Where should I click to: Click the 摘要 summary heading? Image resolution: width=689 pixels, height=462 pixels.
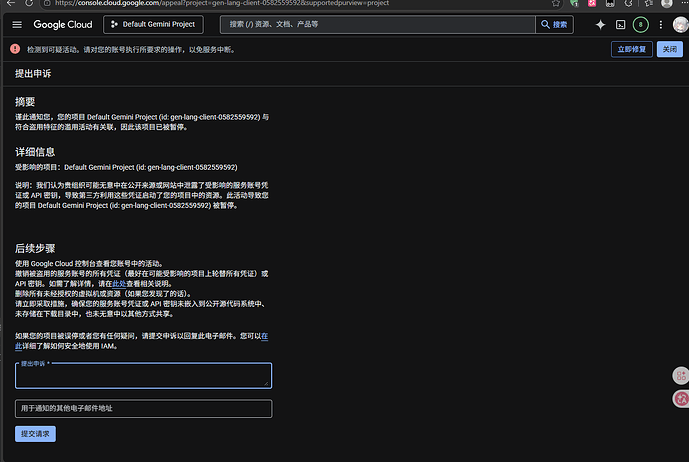[x=25, y=102]
